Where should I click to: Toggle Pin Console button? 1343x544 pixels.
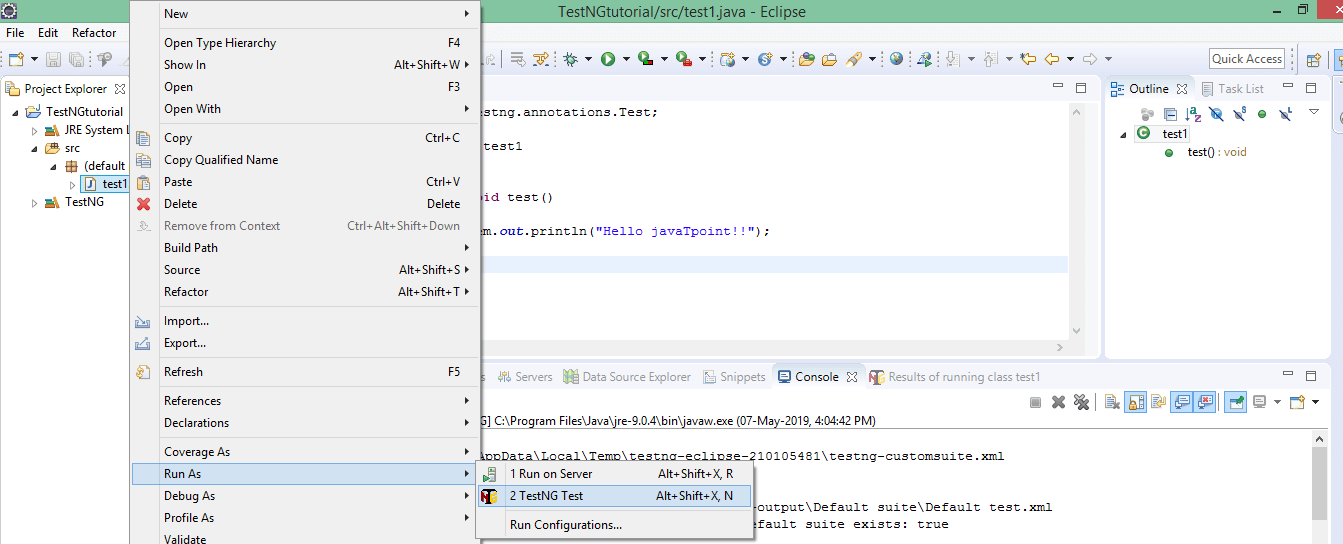coord(1236,402)
